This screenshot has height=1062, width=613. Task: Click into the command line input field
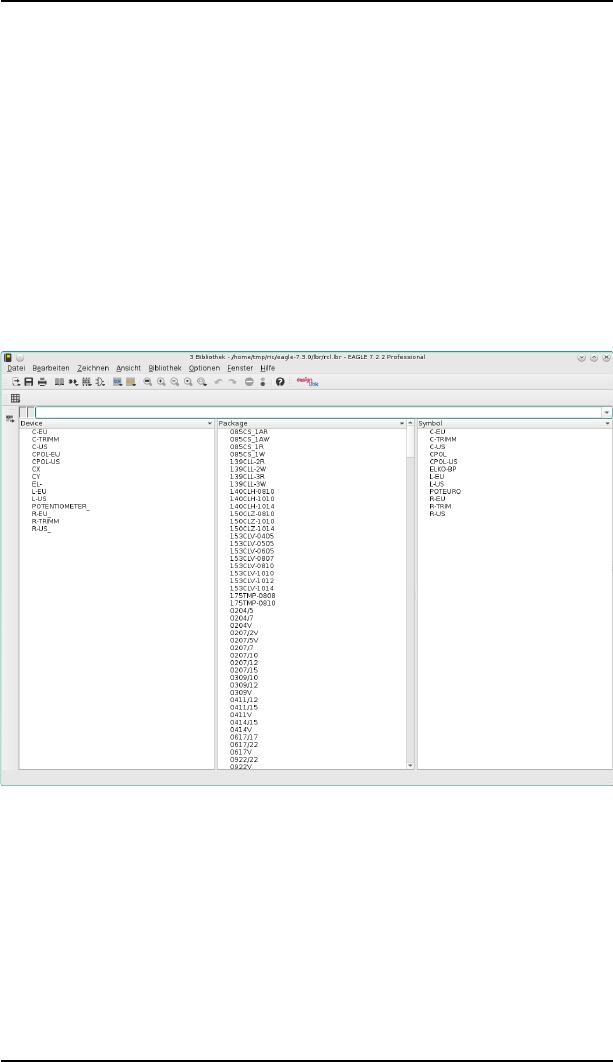(x=318, y=412)
